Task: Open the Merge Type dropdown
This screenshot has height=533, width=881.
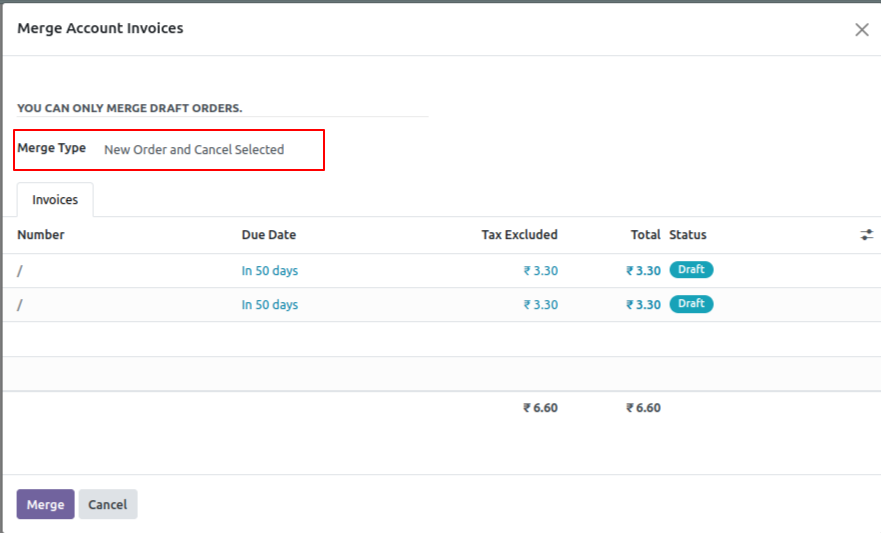Action: pyautogui.click(x=194, y=150)
